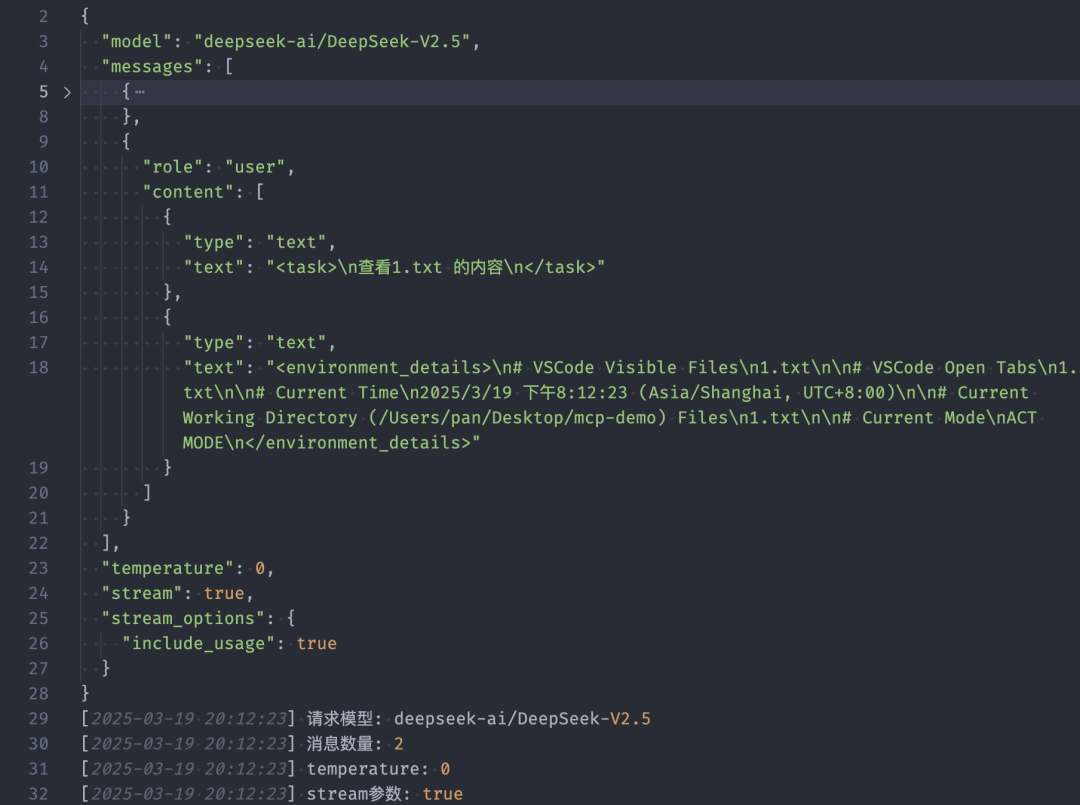Image resolution: width=1080 pixels, height=805 pixels.
Task: Click the true value on line 26
Action: (x=317, y=644)
